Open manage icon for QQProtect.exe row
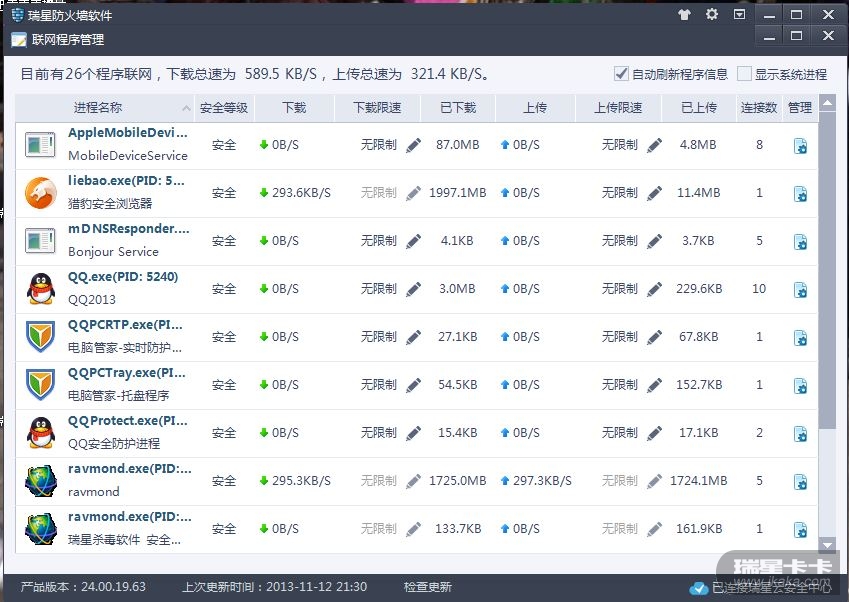This screenshot has height=602, width=849. [x=800, y=434]
